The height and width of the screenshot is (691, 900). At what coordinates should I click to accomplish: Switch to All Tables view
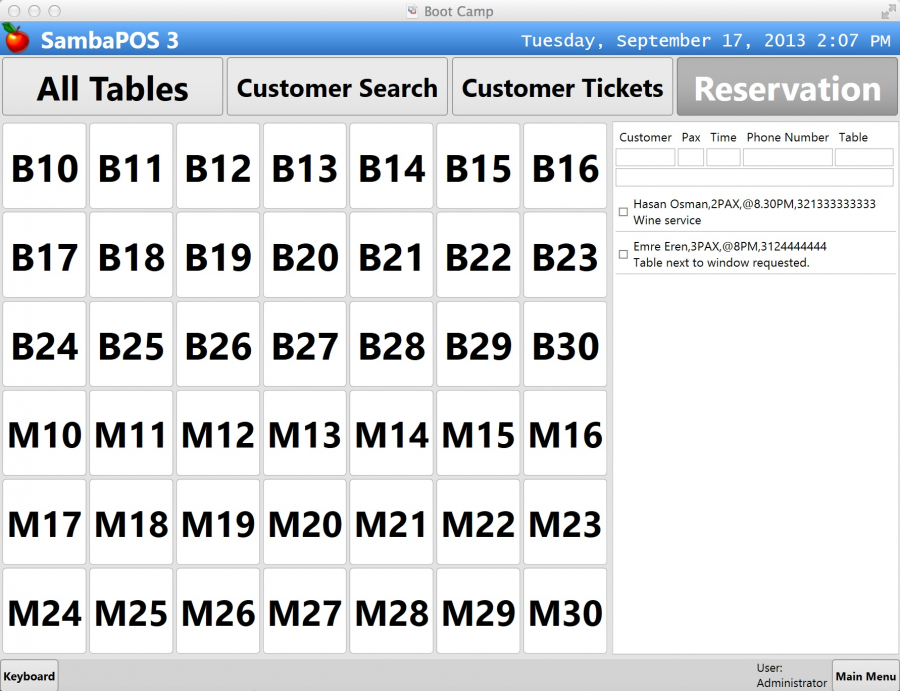pos(112,87)
